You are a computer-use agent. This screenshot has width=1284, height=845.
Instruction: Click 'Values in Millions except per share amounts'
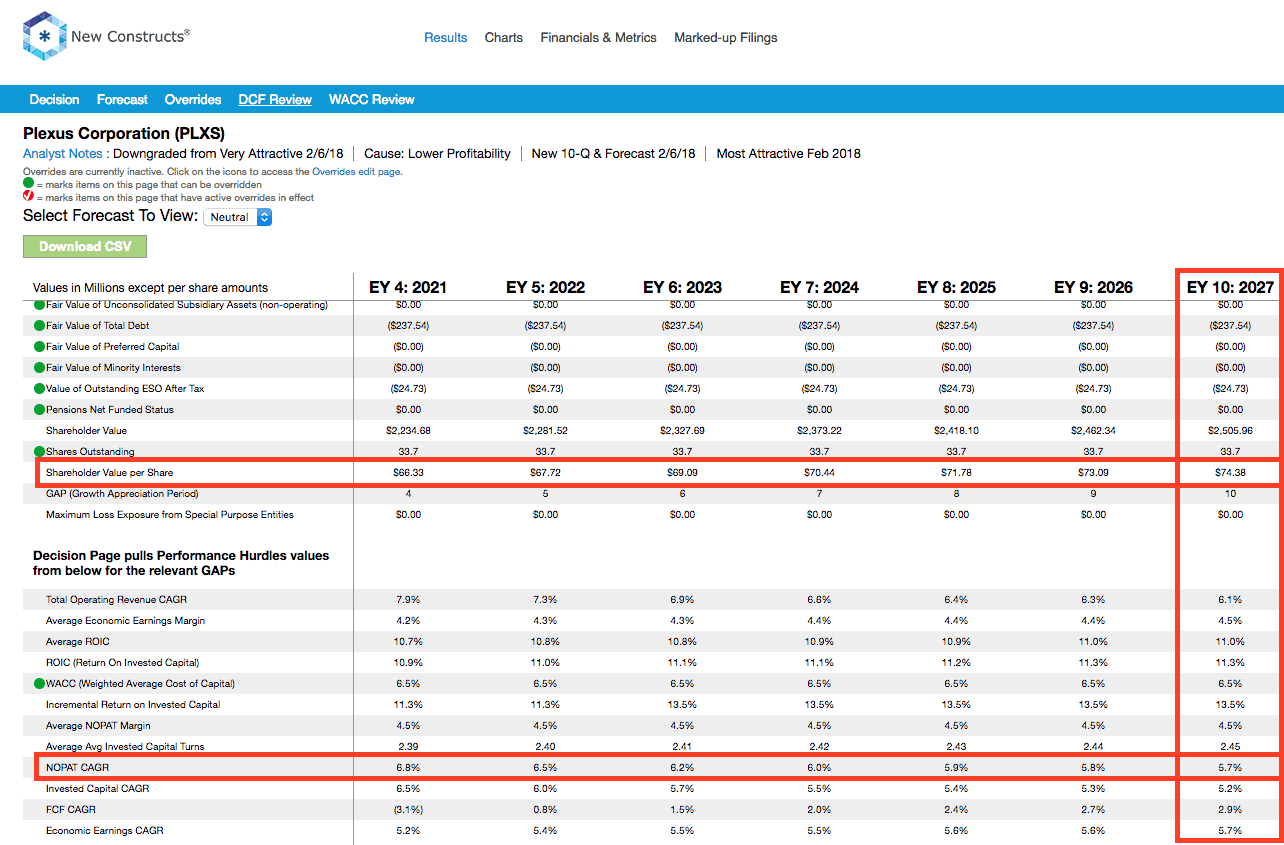click(150, 287)
